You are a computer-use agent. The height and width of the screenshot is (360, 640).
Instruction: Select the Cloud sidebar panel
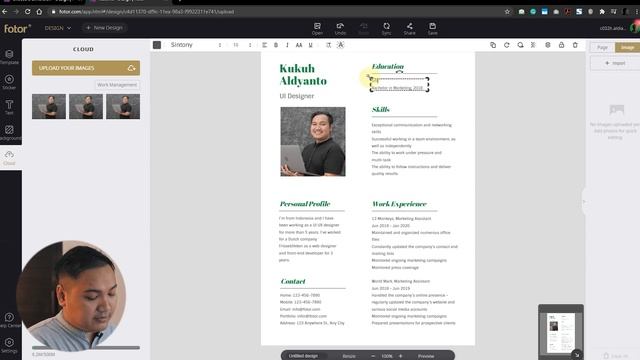point(9,158)
